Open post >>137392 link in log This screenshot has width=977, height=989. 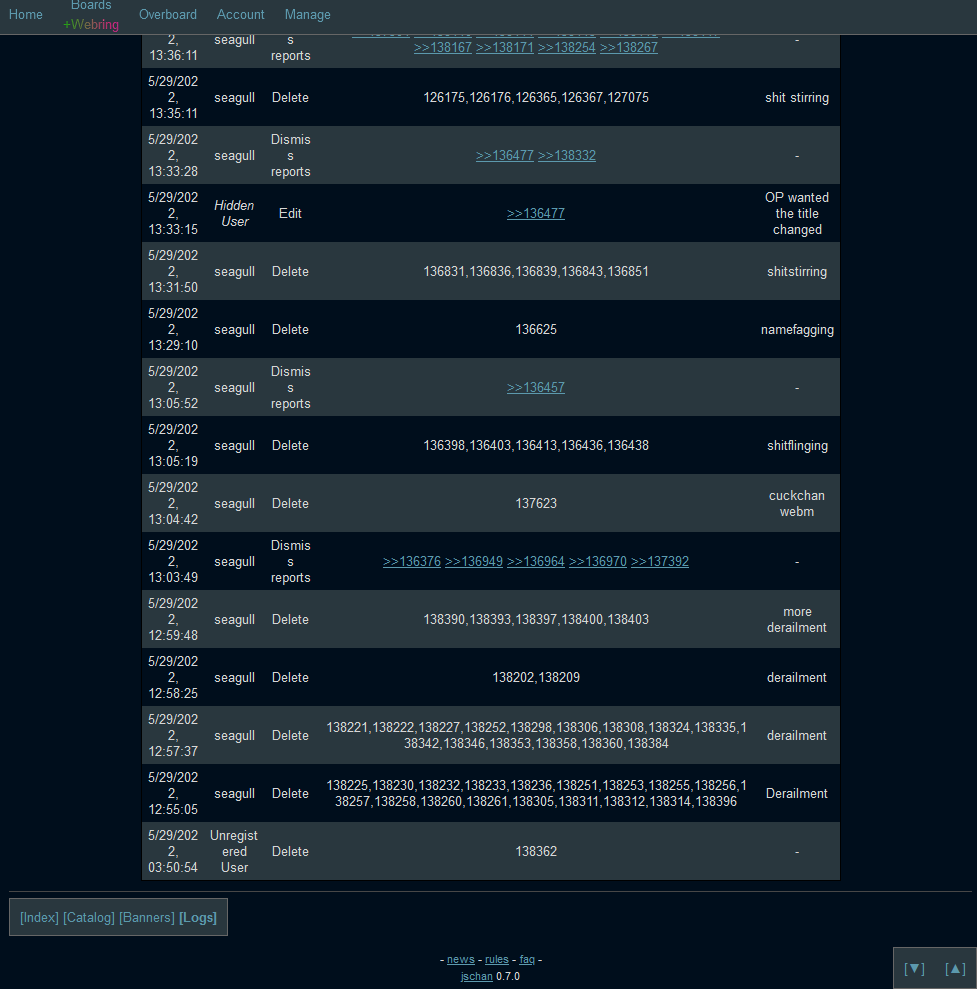pyautogui.click(x=660, y=562)
